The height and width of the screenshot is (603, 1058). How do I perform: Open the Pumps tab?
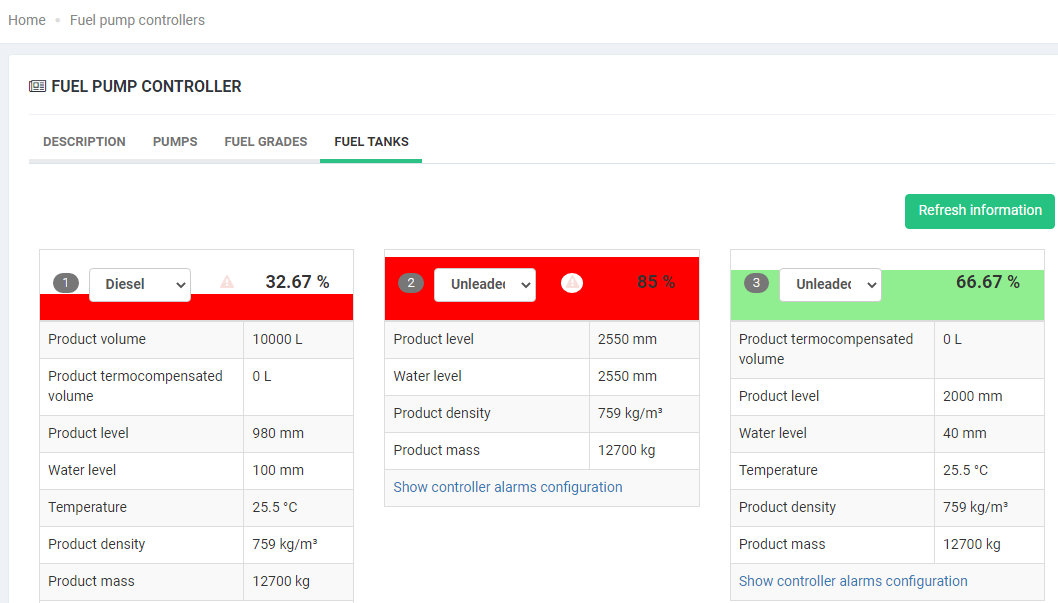pyautogui.click(x=175, y=142)
